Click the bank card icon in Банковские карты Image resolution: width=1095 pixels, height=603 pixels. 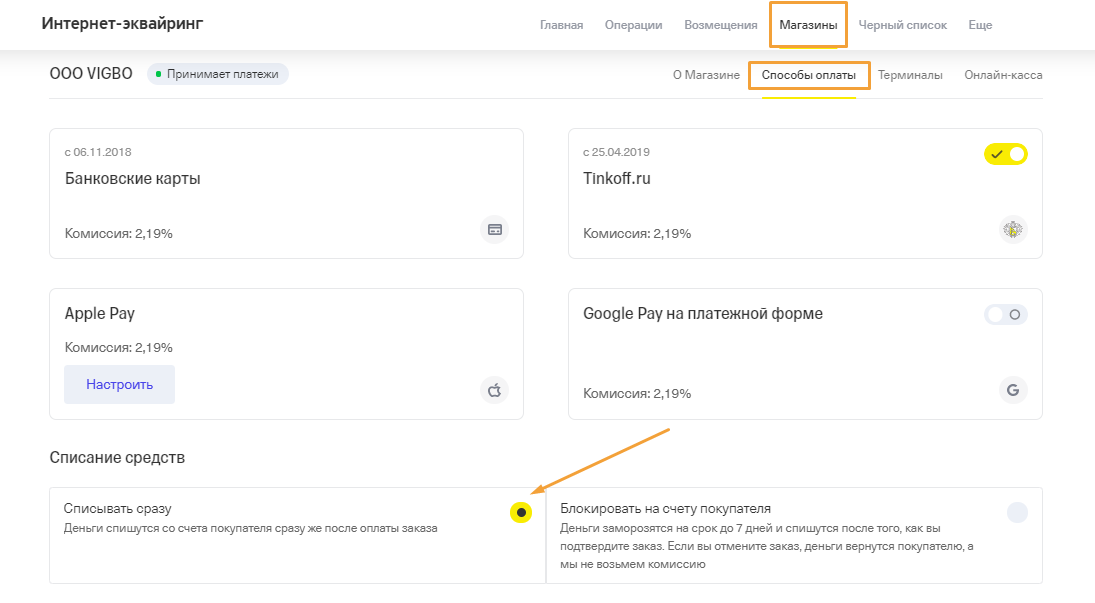[x=494, y=230]
